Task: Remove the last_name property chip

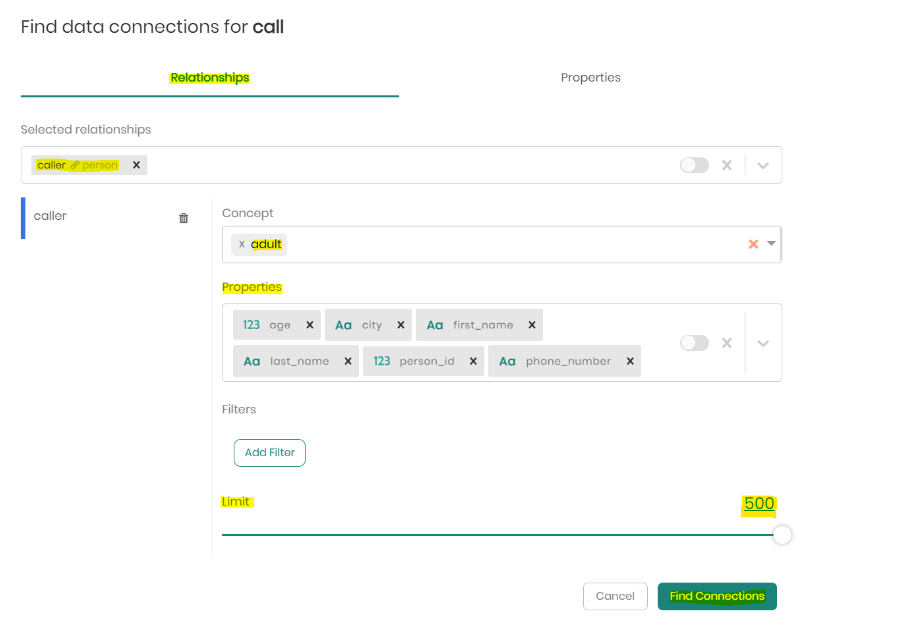Action: click(347, 361)
